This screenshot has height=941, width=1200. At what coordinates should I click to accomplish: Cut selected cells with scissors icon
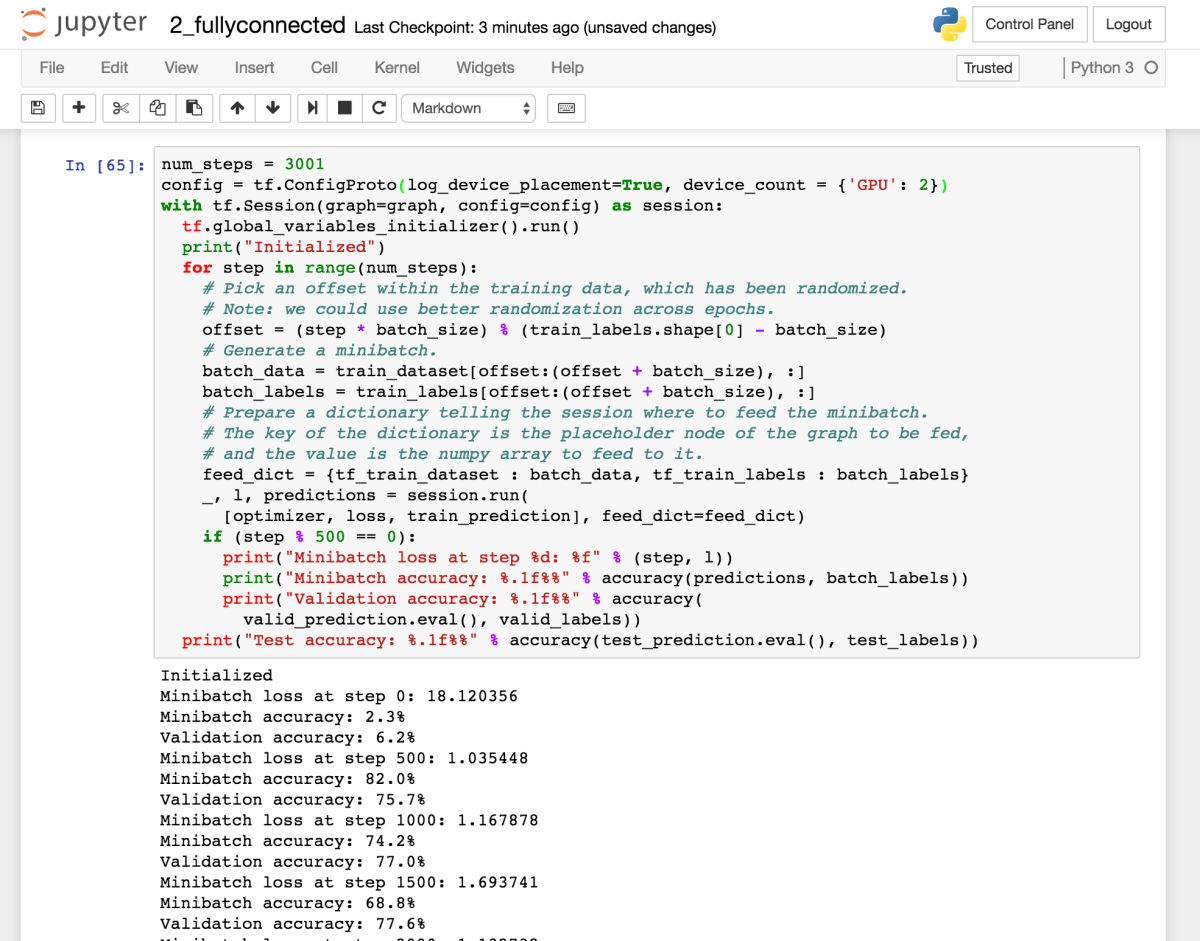121,108
